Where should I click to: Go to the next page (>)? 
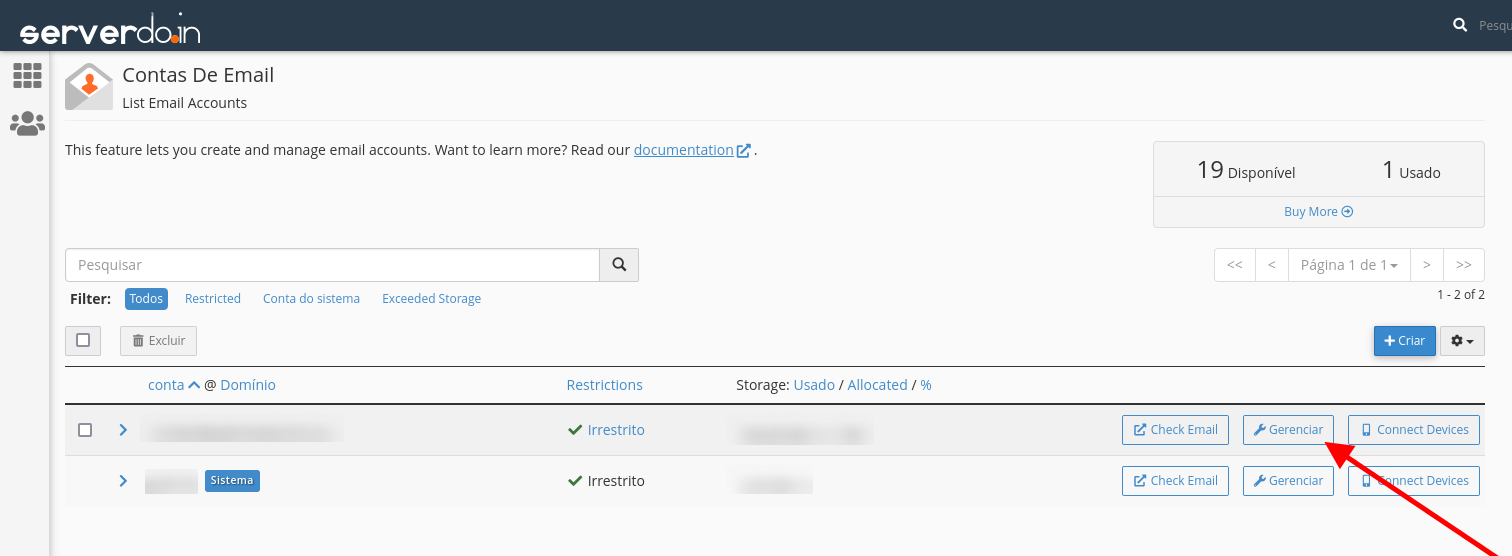coord(1427,265)
